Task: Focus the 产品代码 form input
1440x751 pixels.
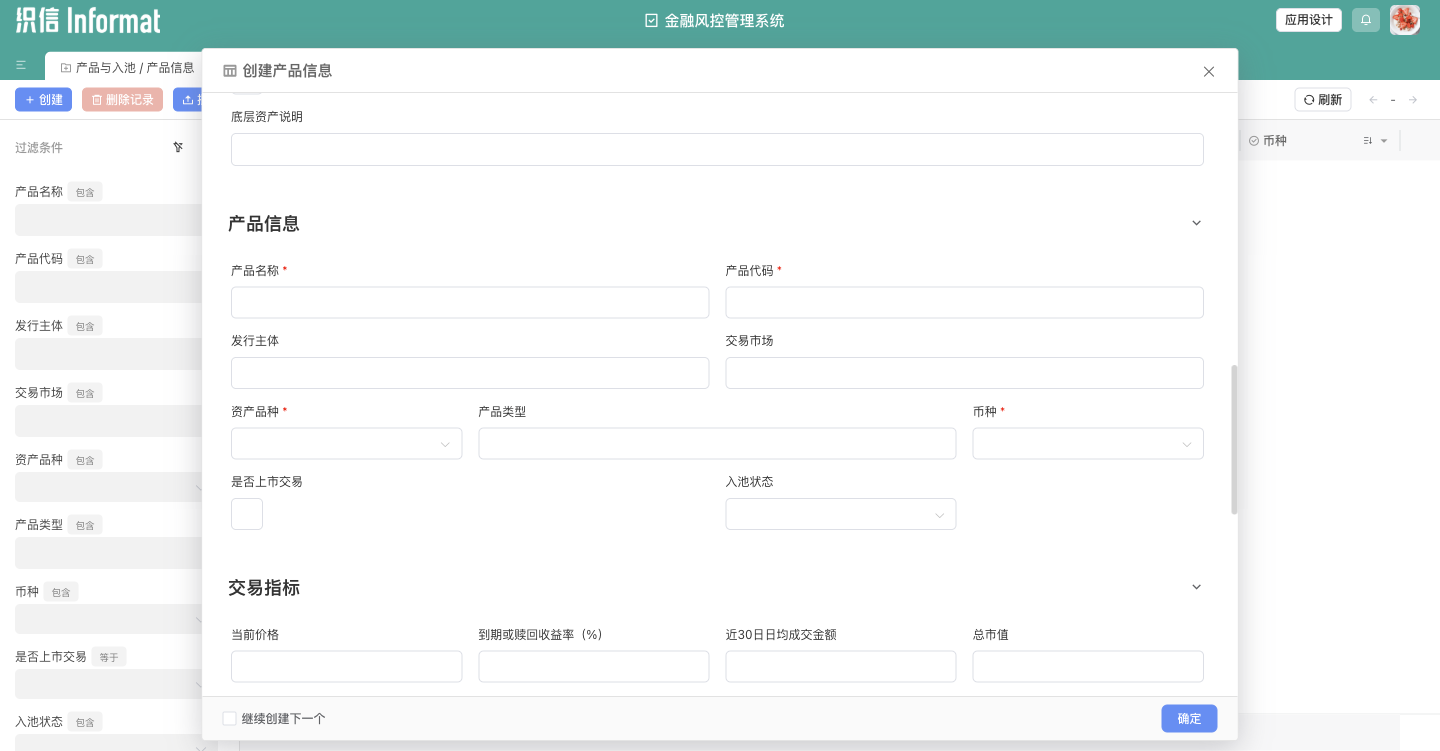Action: (x=965, y=303)
